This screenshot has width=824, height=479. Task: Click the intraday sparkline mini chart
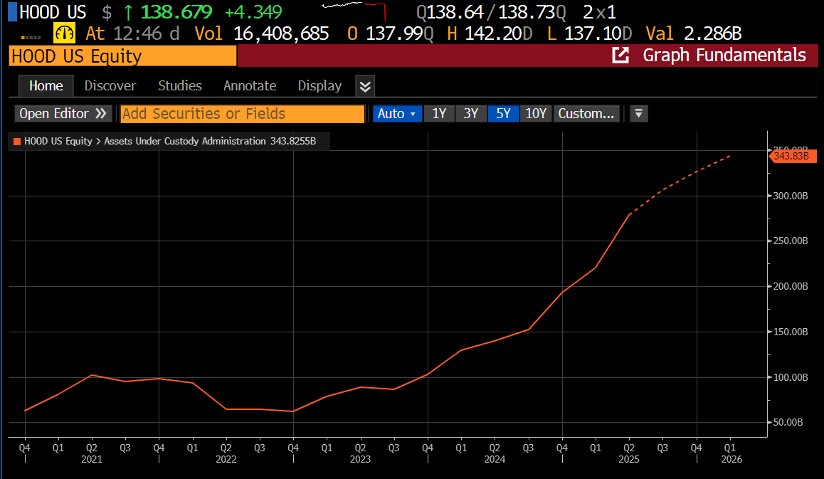click(x=354, y=9)
